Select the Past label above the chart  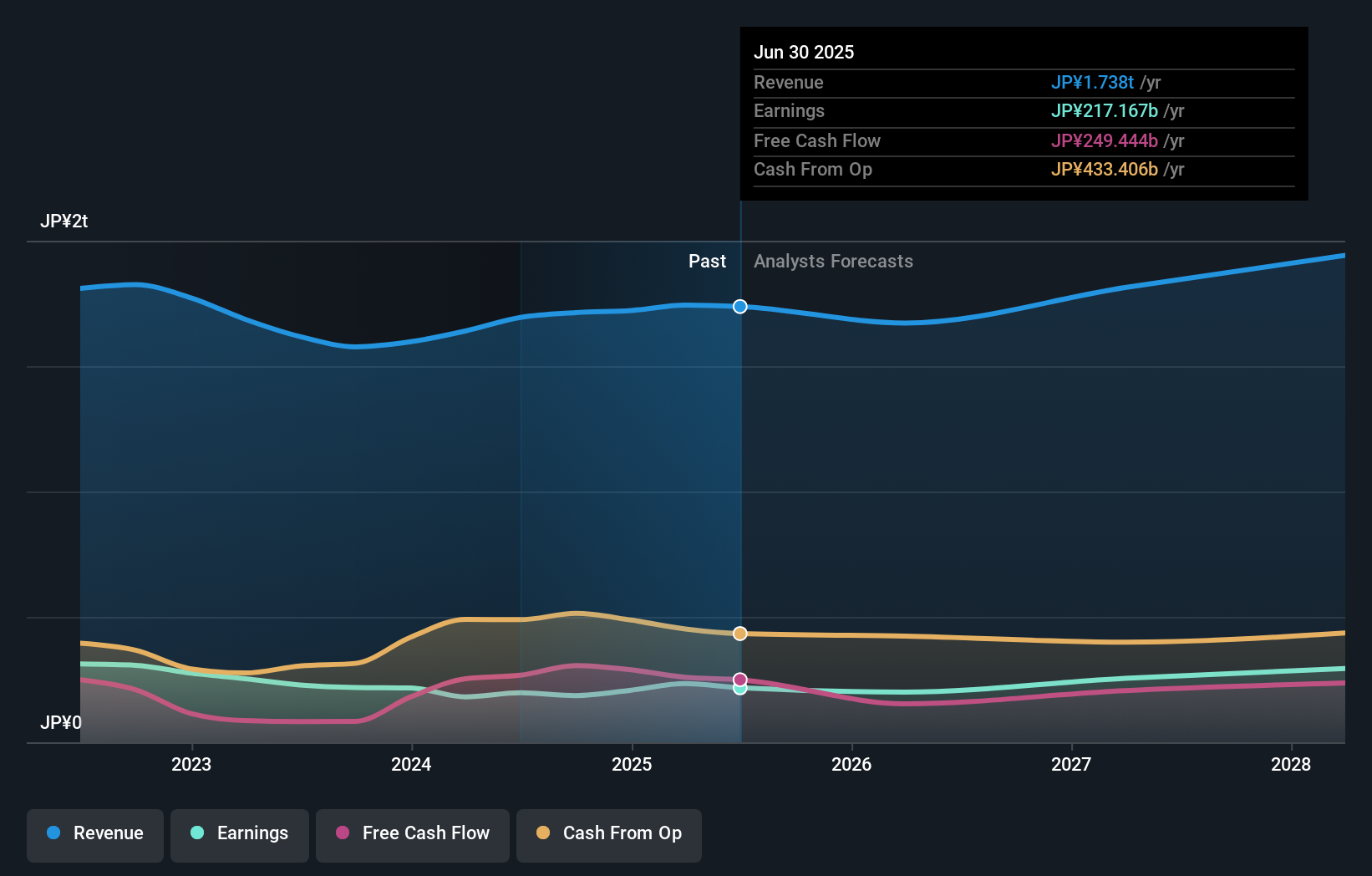click(708, 262)
